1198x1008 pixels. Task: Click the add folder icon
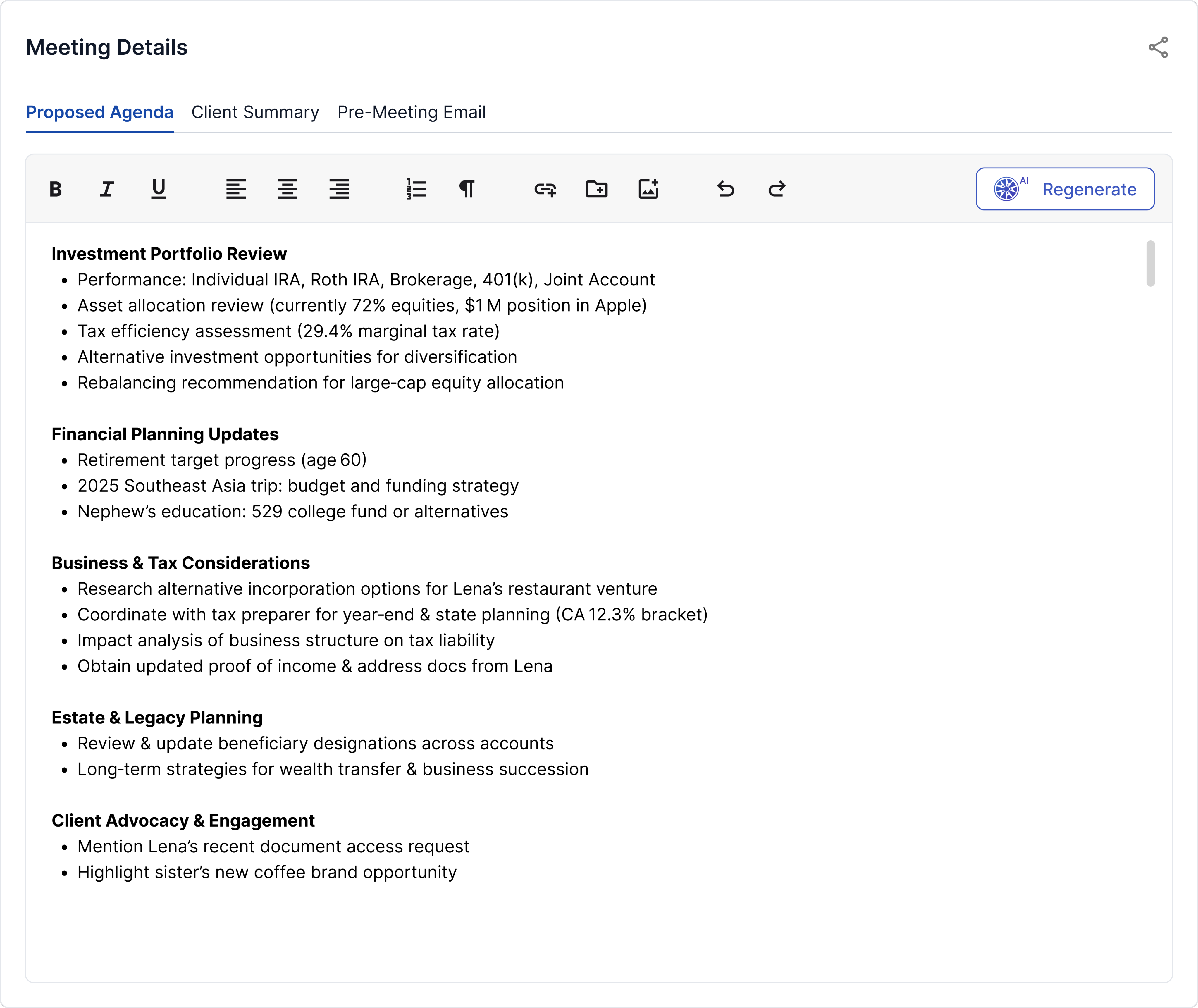(x=596, y=189)
